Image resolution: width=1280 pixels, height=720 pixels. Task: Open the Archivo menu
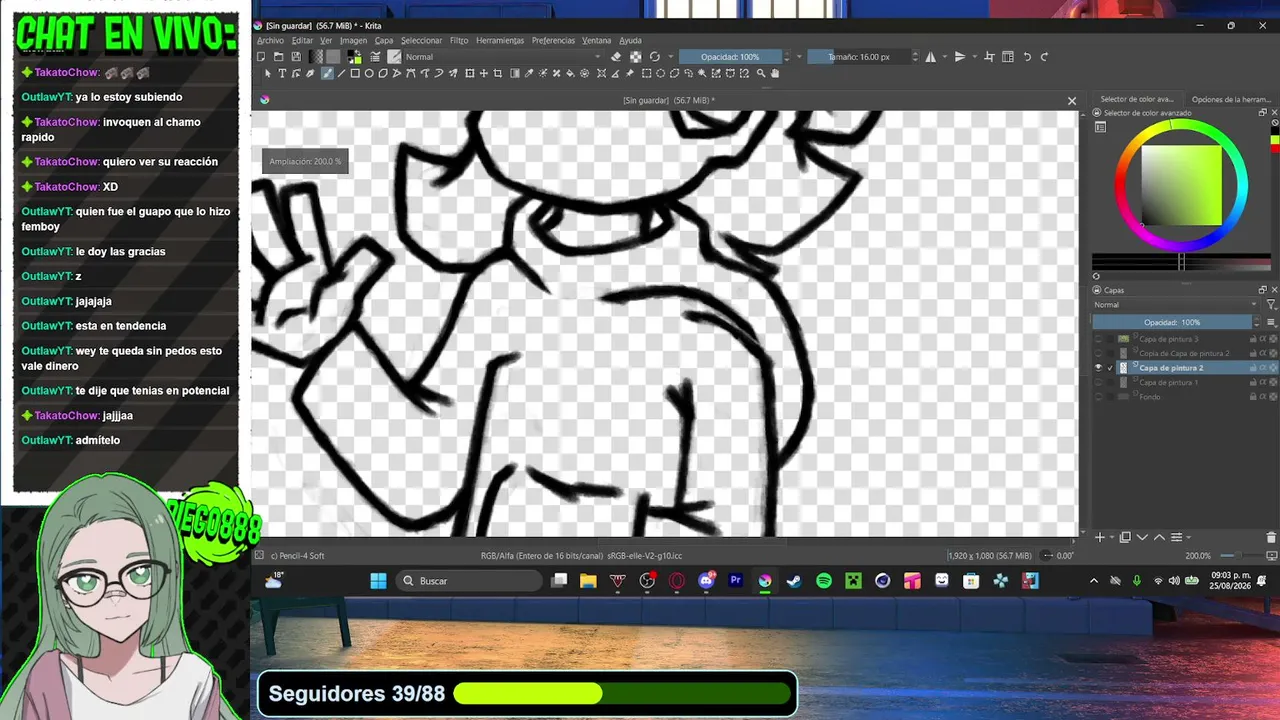[x=270, y=41]
